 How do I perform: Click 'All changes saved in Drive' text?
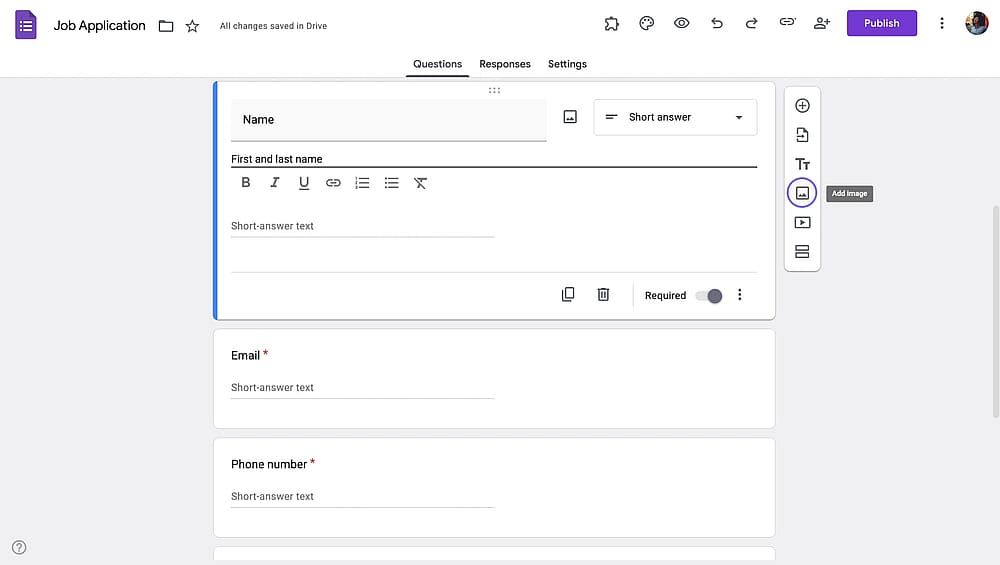273,26
